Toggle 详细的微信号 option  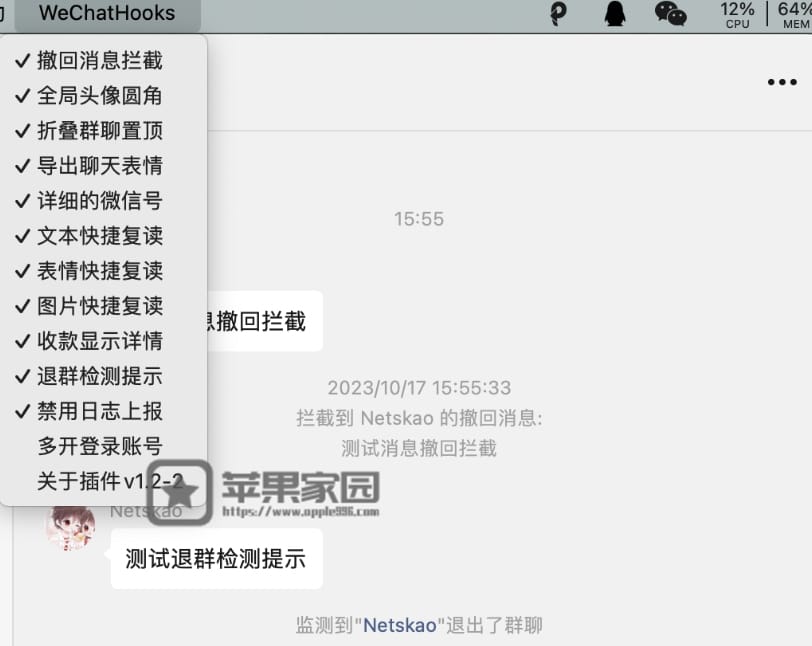tap(104, 201)
